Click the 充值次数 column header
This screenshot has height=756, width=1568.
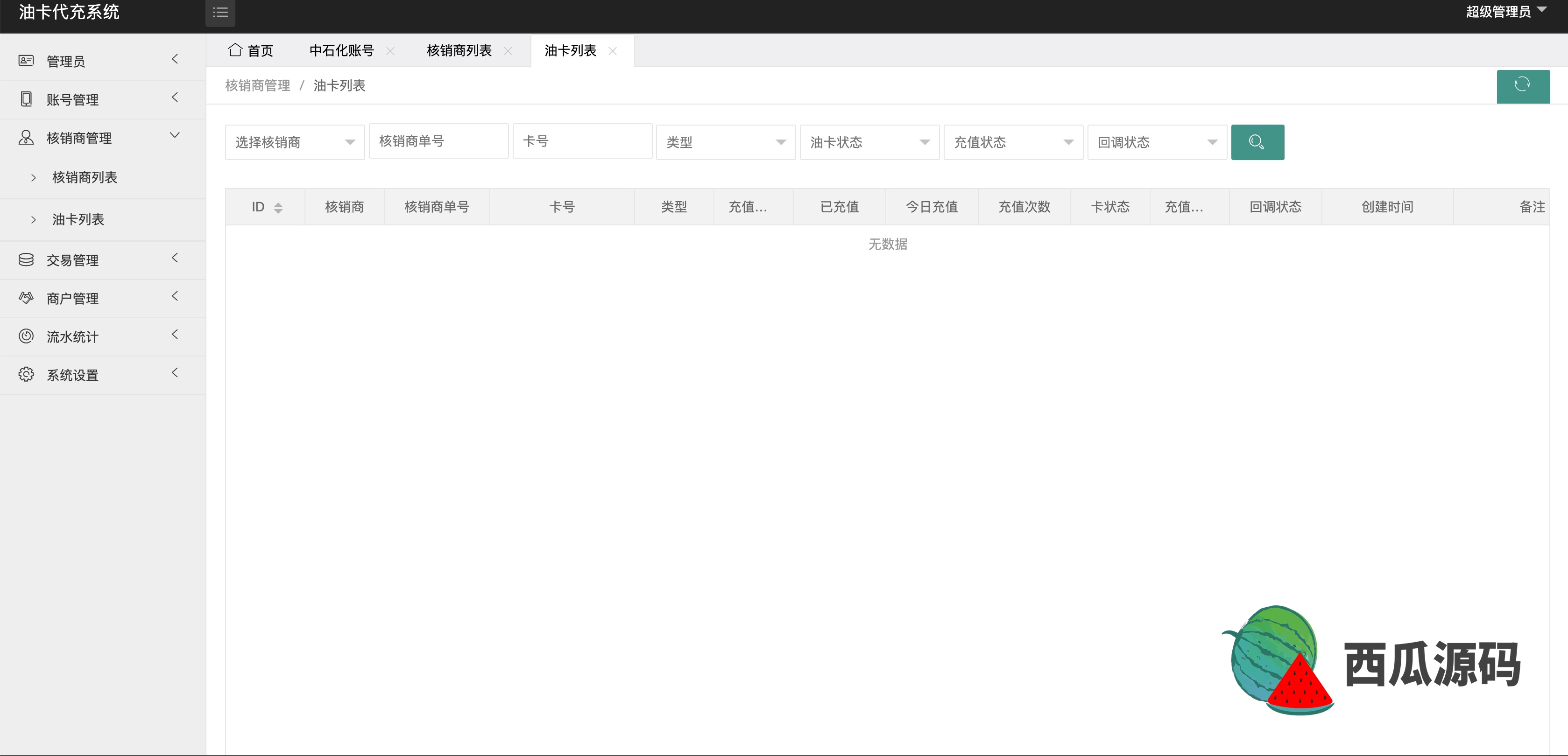pyautogui.click(x=1024, y=207)
